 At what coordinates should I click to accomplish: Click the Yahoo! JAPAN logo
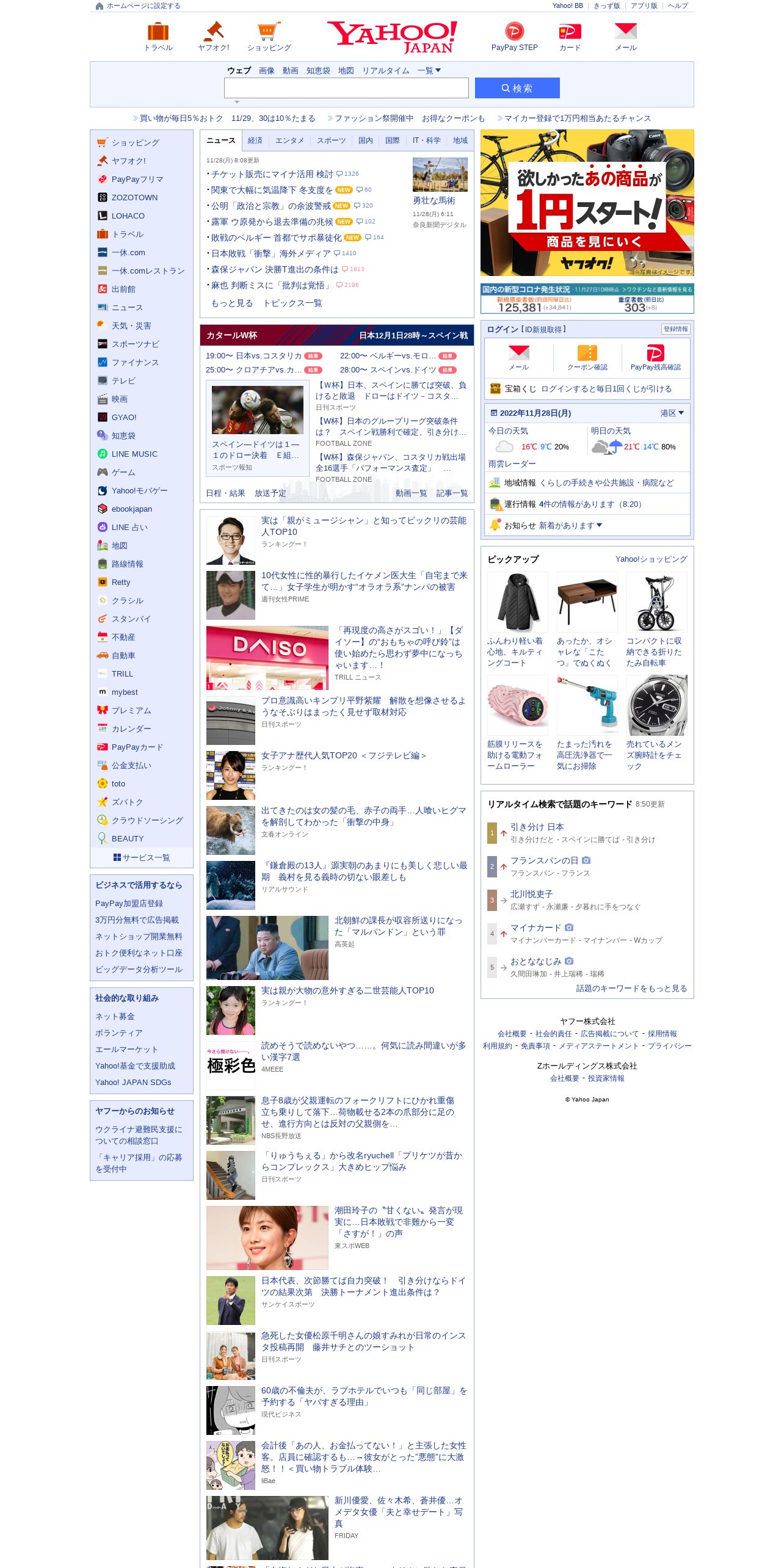pos(392,37)
